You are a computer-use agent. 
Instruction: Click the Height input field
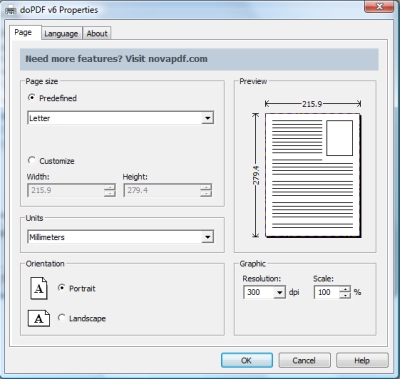click(x=162, y=190)
